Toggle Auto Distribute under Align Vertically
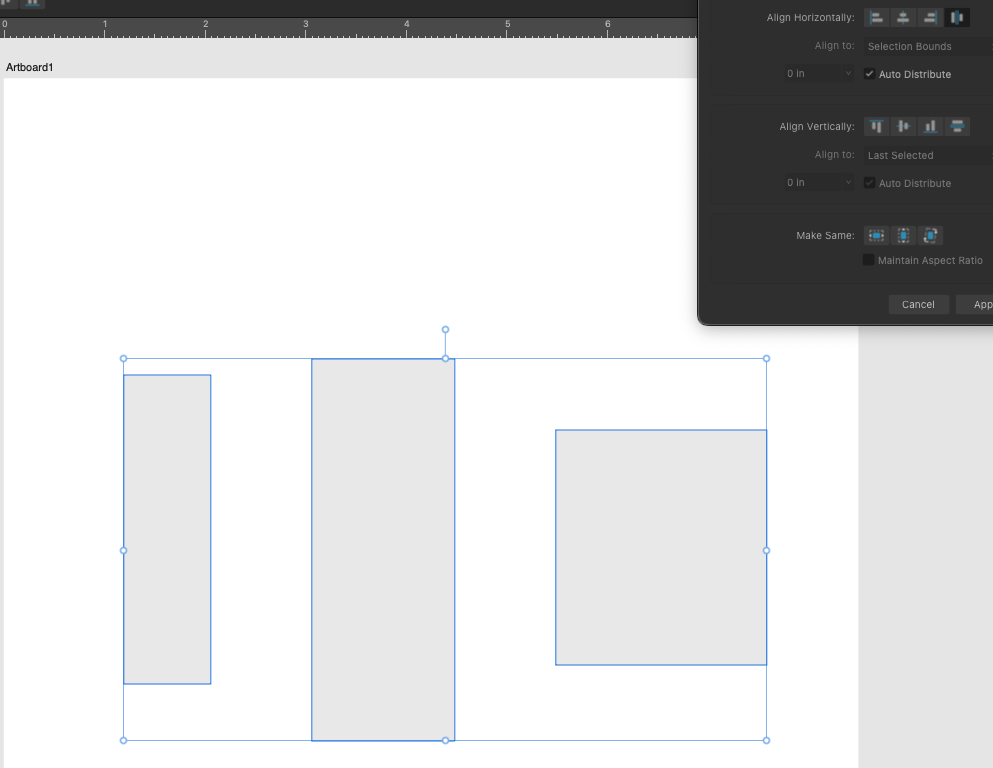Viewport: 993px width, 768px height. [x=870, y=182]
